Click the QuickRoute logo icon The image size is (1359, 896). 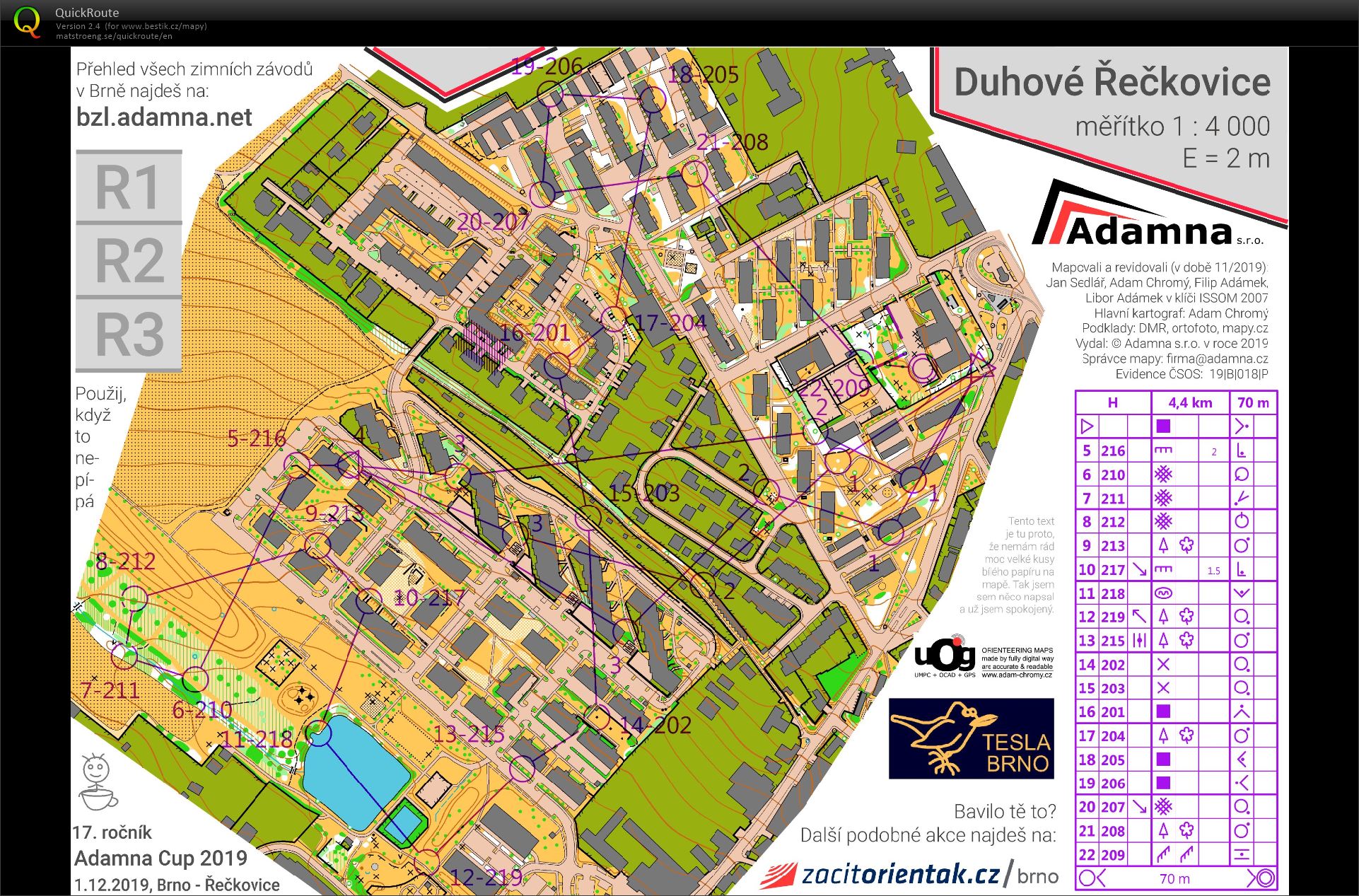[27, 21]
